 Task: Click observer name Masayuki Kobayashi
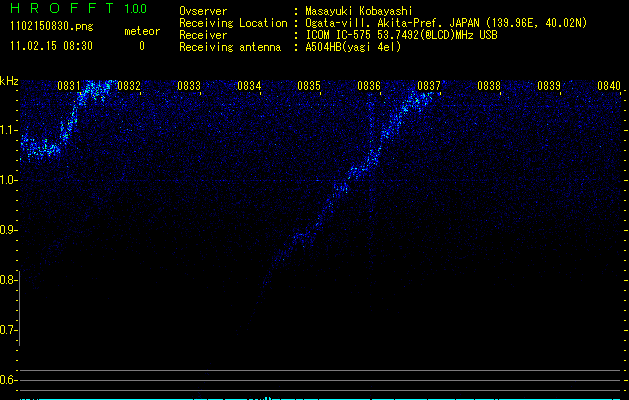(x=359, y=11)
